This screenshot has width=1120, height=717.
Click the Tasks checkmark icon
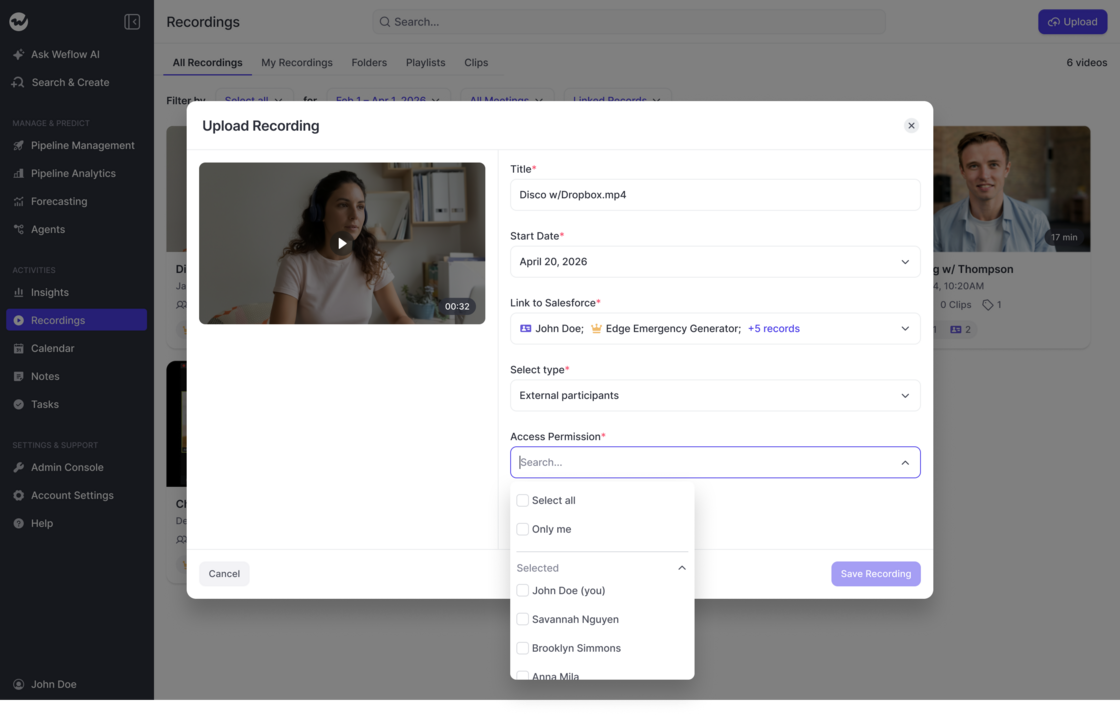[x=19, y=404]
